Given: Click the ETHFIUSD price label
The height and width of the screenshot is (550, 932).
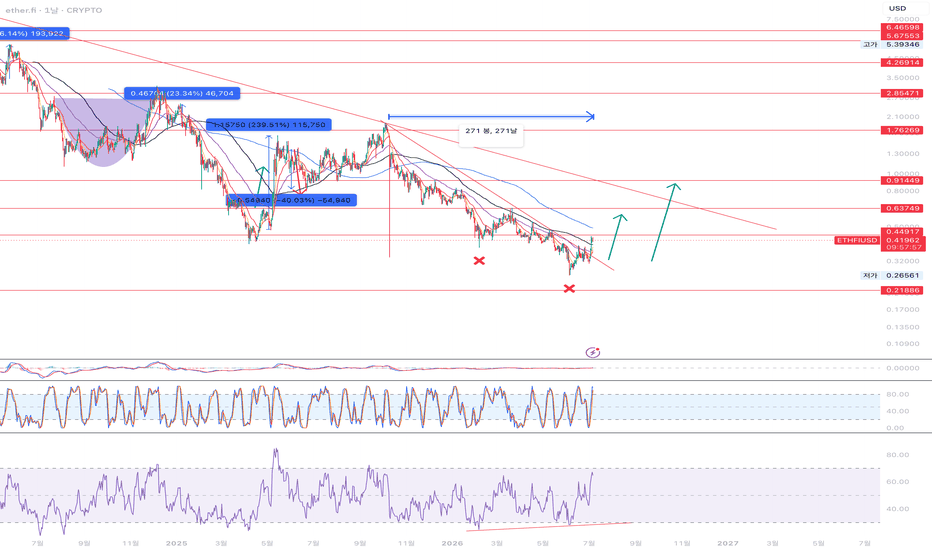Looking at the screenshot, I should coord(857,240).
